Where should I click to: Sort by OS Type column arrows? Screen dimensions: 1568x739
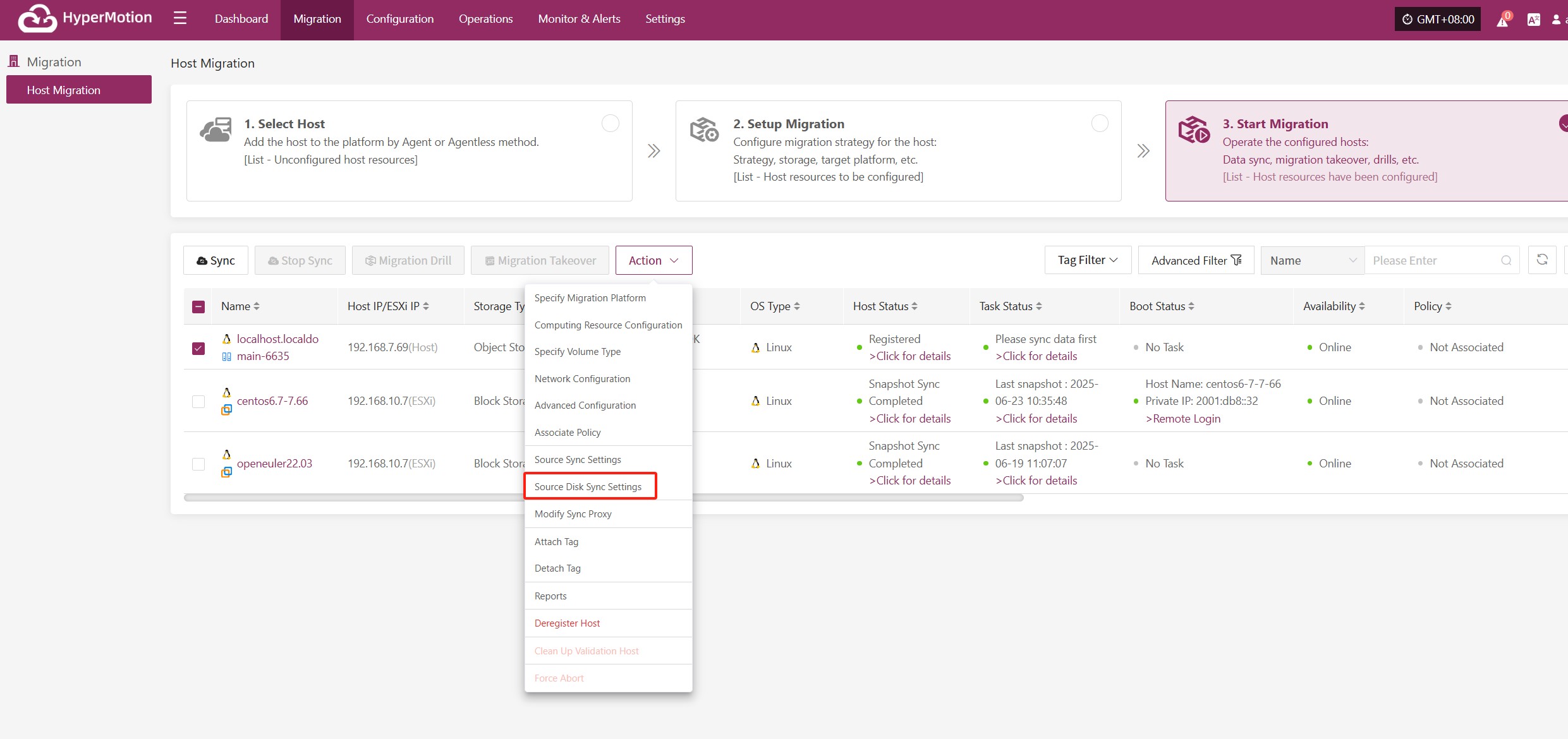click(797, 306)
